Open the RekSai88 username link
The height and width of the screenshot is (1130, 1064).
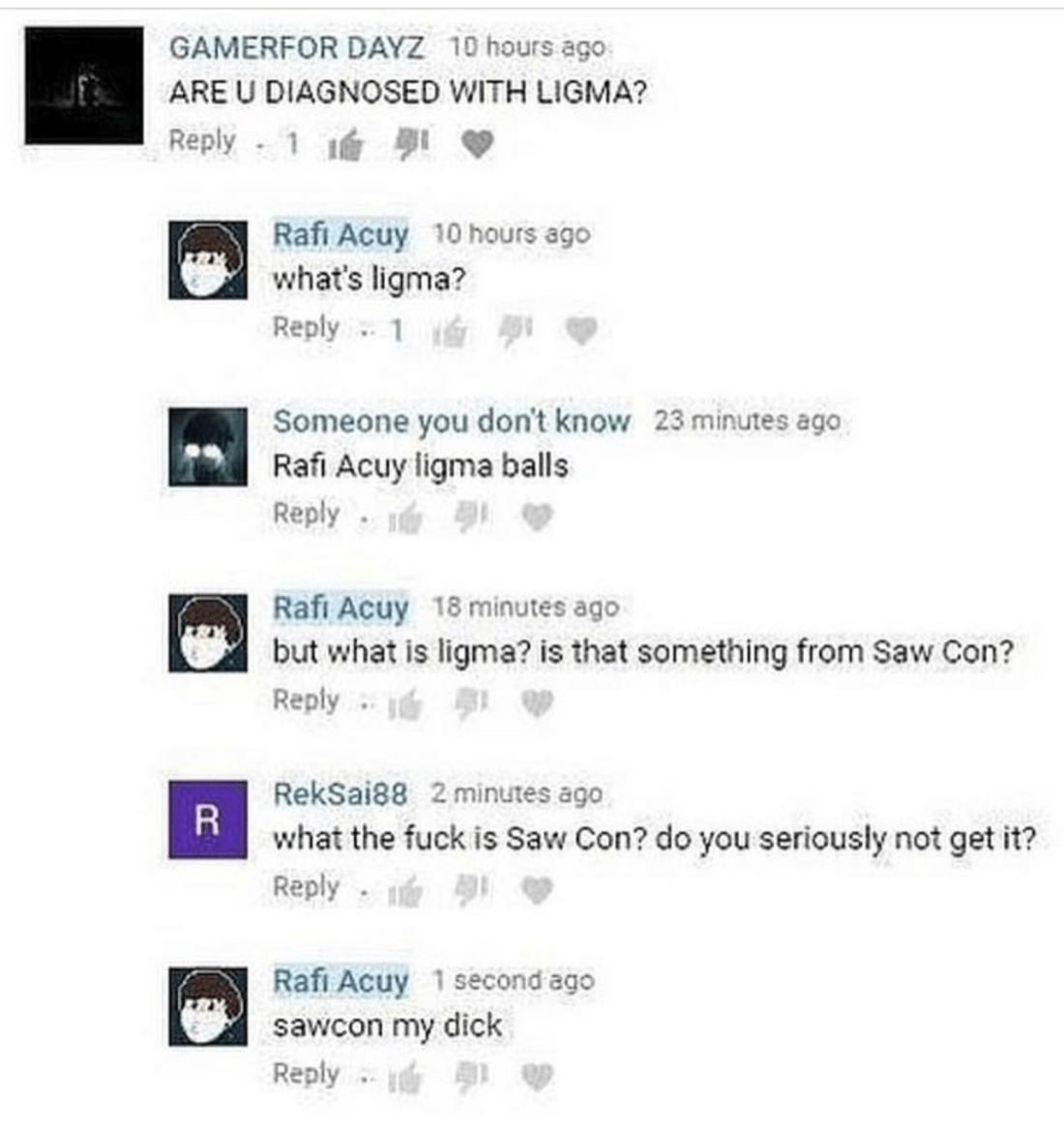point(340,794)
